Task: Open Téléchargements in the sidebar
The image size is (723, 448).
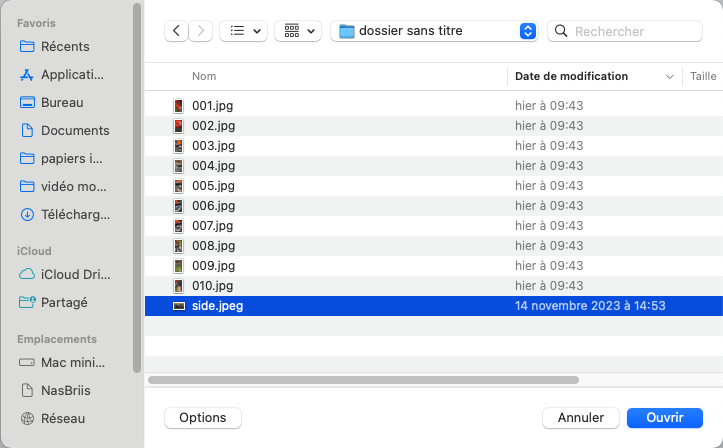Action: point(75,214)
